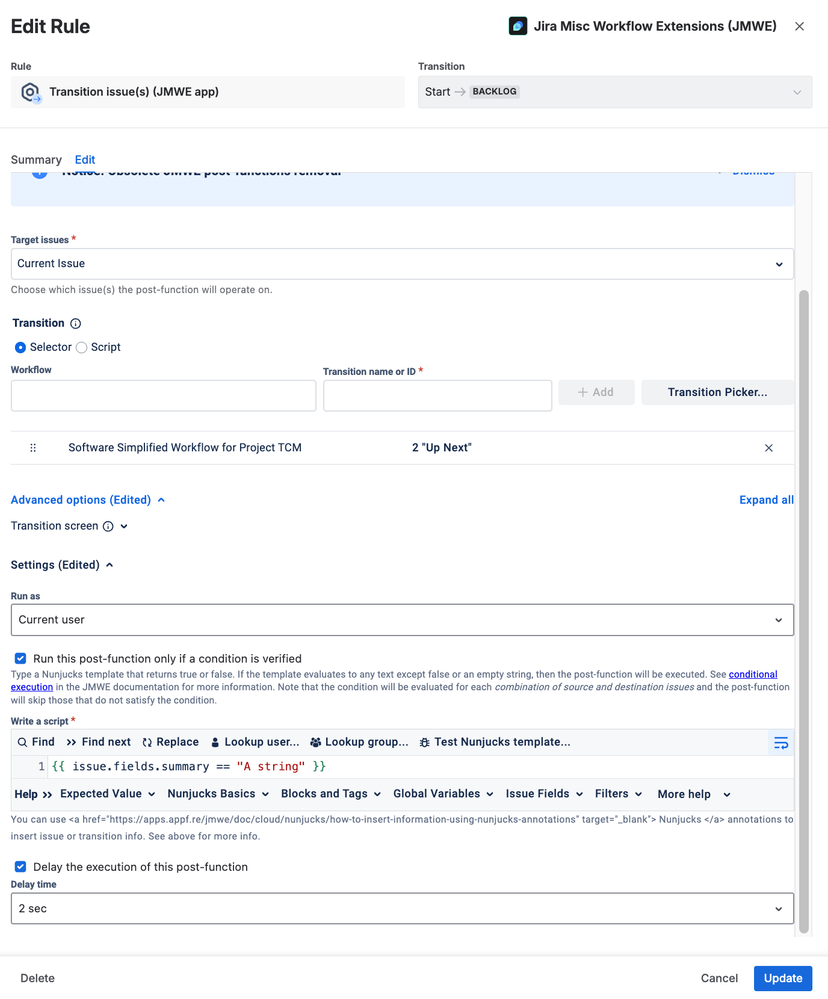
Task: Collapse Advanced options (Edited) section
Action: pos(88,500)
